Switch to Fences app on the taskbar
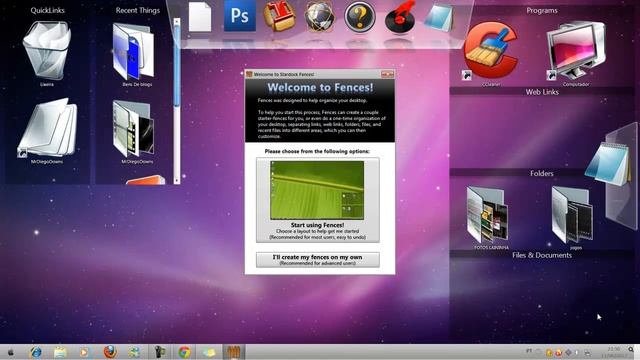Image resolution: width=640 pixels, height=360 pixels. click(233, 352)
